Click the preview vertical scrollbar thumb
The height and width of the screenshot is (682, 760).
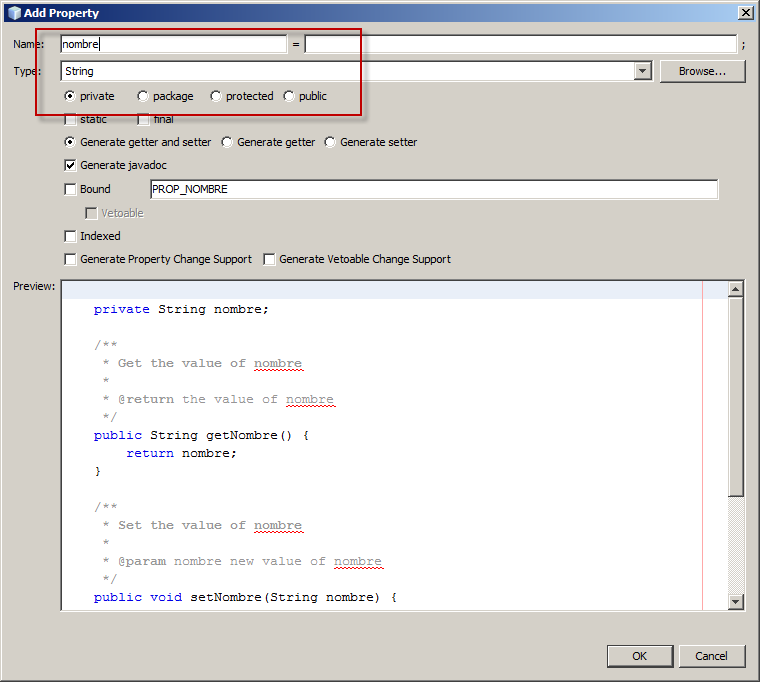pyautogui.click(x=736, y=397)
